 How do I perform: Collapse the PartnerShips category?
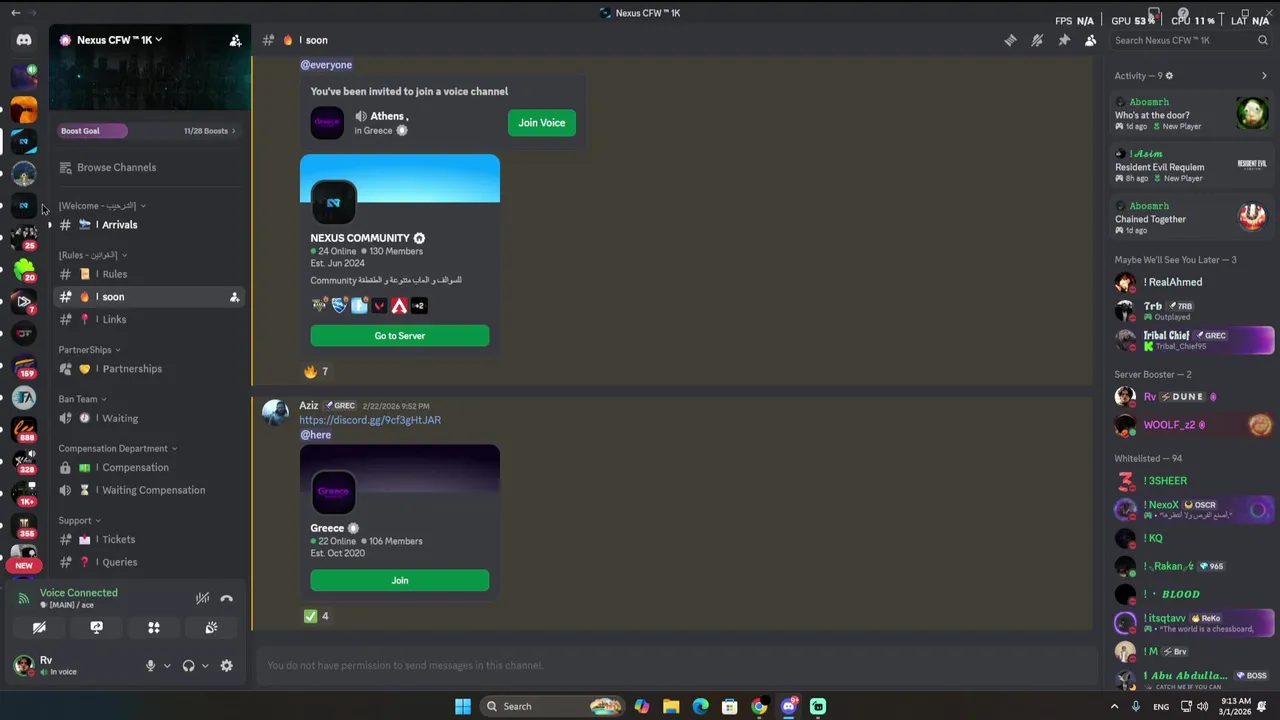89,350
